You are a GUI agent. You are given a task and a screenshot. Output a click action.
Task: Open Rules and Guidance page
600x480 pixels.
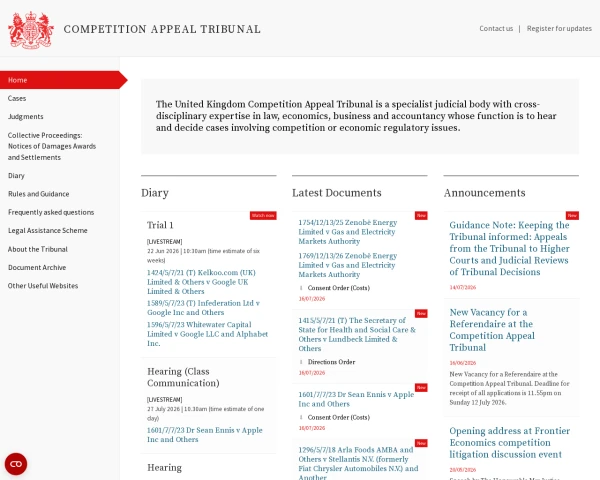(x=39, y=194)
